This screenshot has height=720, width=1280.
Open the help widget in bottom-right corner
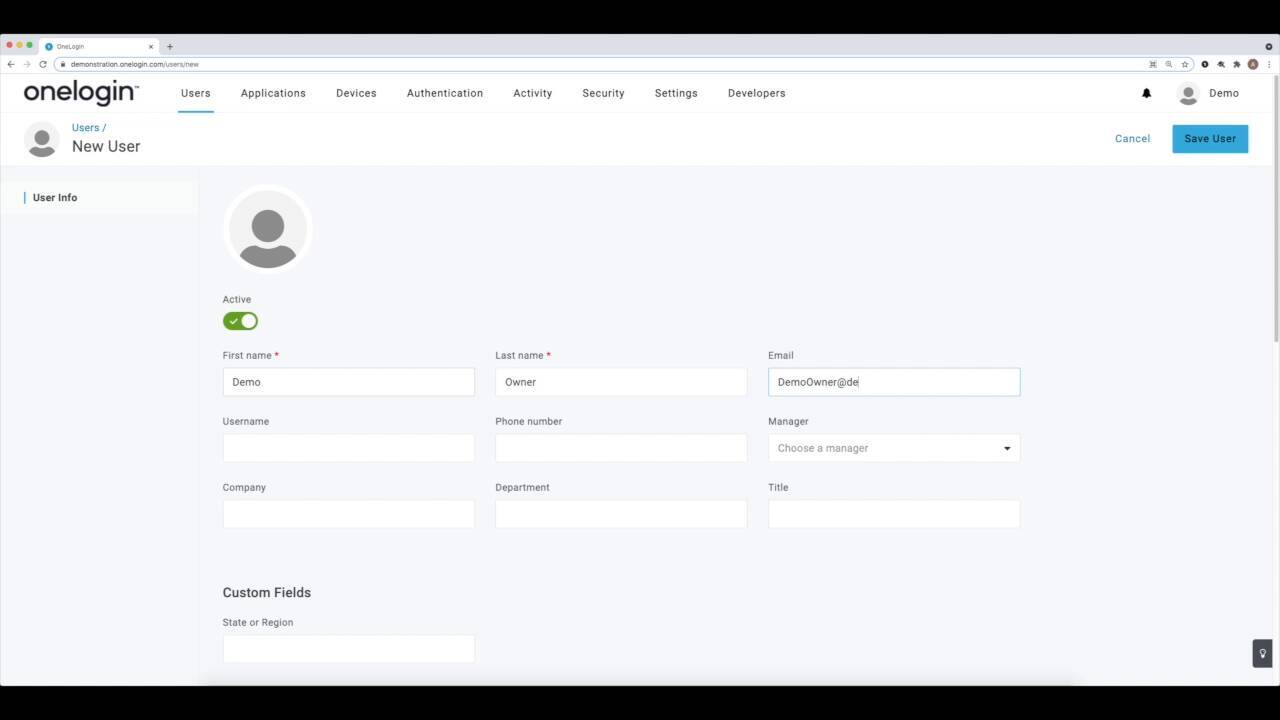pyautogui.click(x=1262, y=653)
